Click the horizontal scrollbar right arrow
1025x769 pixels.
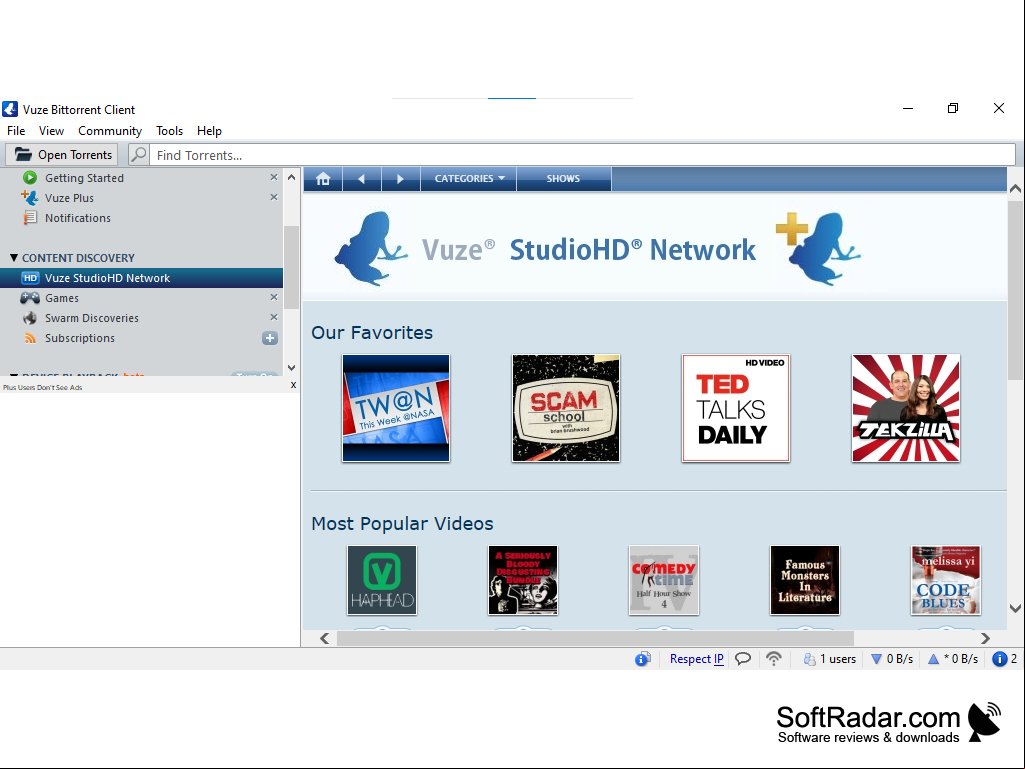[x=985, y=638]
